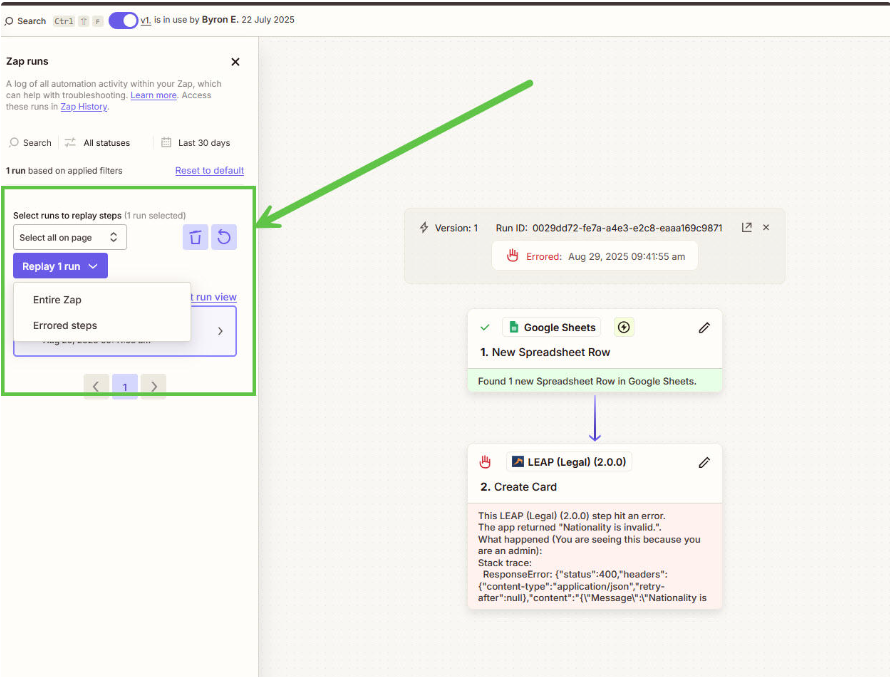Expand the Select all on page dropdown
This screenshot has width=890, height=677.
click(69, 237)
